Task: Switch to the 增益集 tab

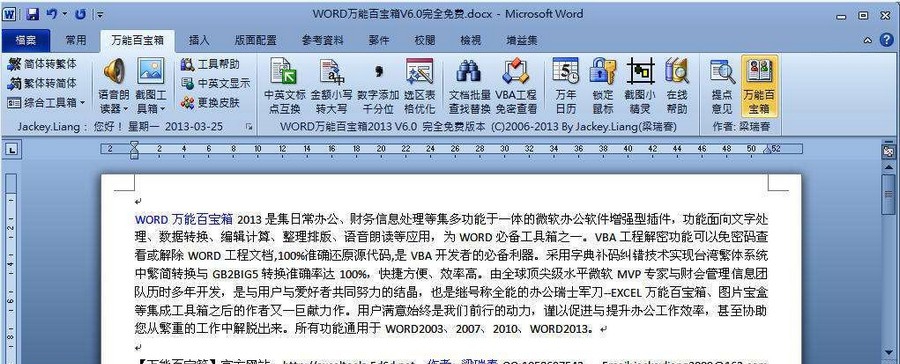Action: click(x=522, y=40)
